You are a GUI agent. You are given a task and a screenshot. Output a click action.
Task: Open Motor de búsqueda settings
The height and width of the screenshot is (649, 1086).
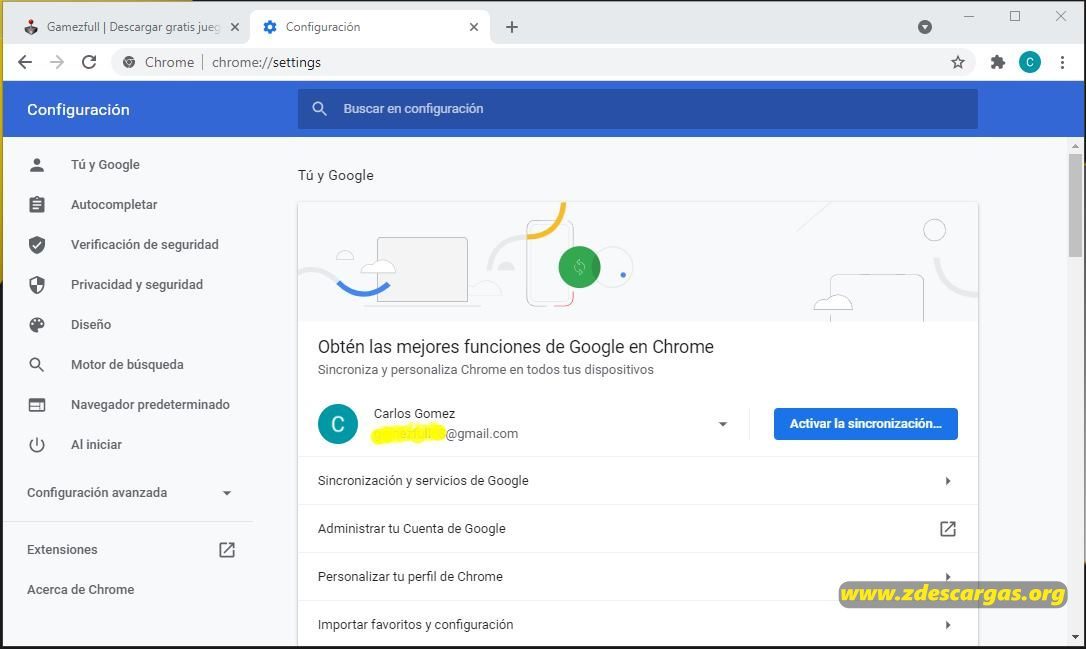tap(127, 365)
